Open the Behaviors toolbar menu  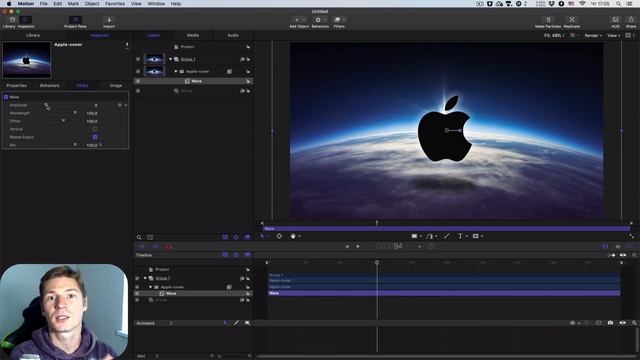320,22
